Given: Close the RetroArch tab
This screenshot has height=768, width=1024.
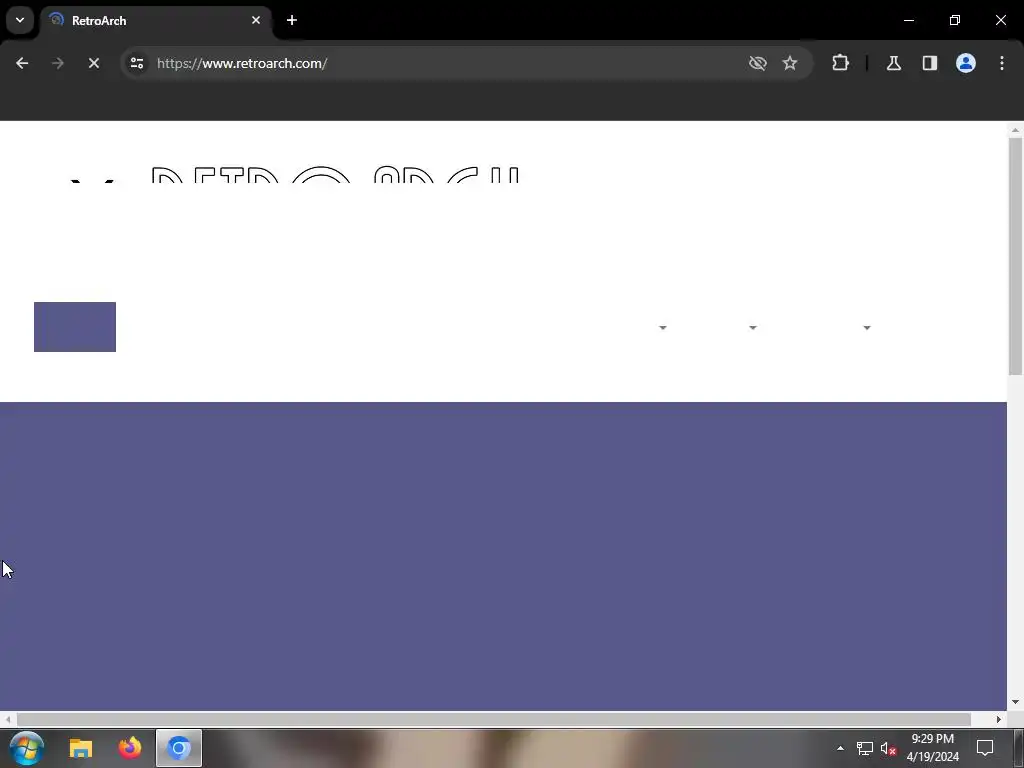Looking at the screenshot, I should [x=256, y=20].
